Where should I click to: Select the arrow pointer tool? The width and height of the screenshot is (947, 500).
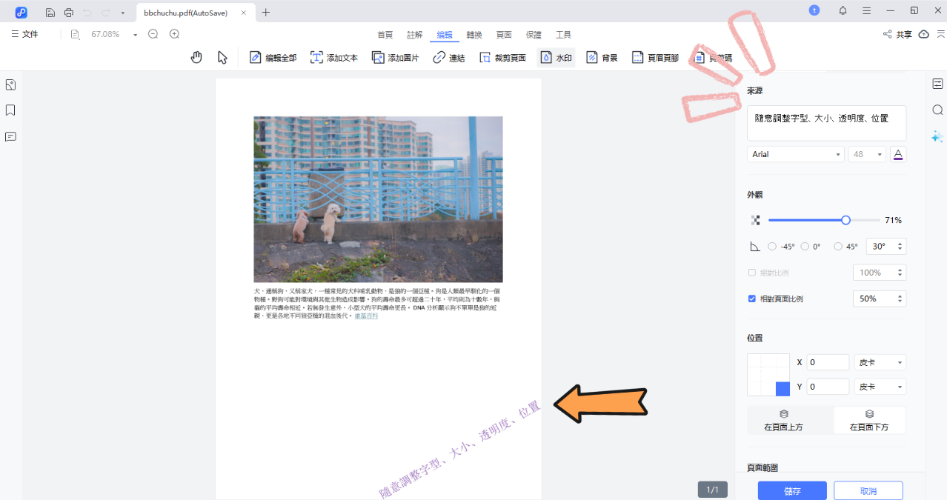pyautogui.click(x=222, y=57)
